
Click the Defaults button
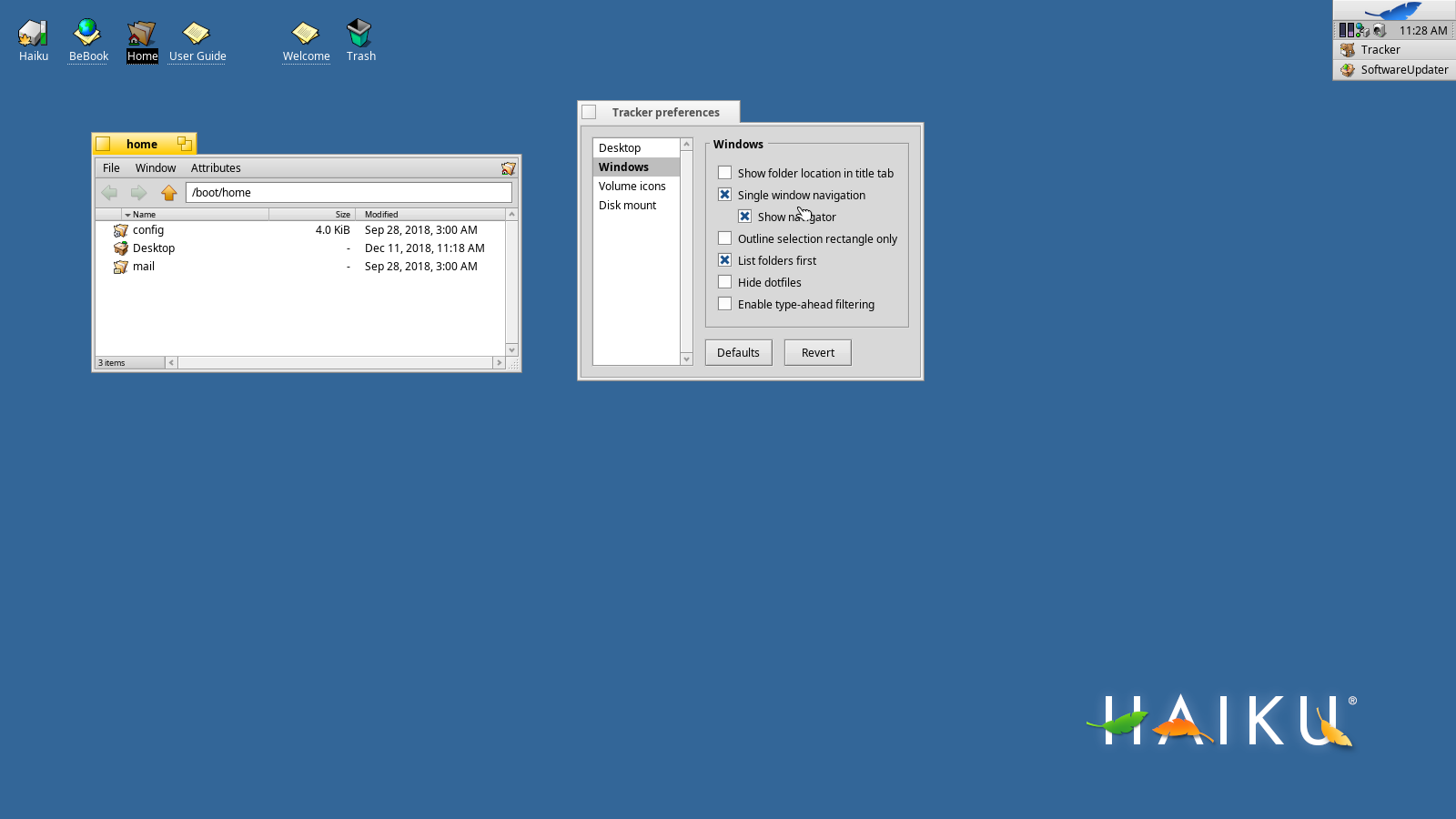tap(738, 353)
